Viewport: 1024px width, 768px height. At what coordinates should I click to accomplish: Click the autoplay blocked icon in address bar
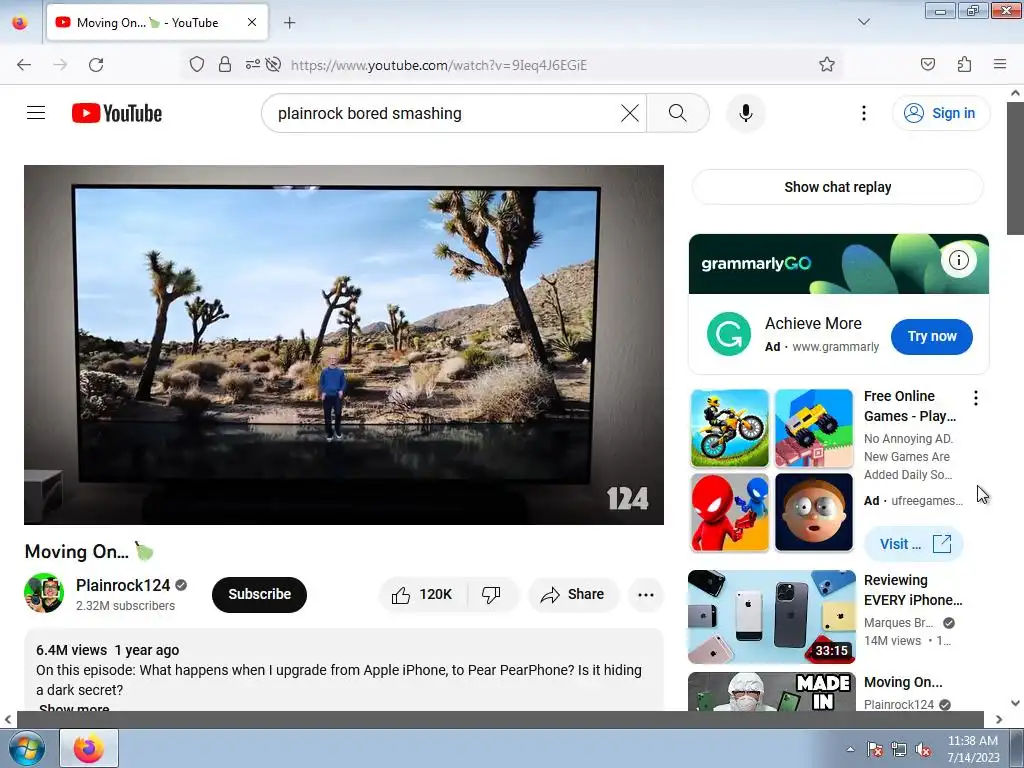274,65
